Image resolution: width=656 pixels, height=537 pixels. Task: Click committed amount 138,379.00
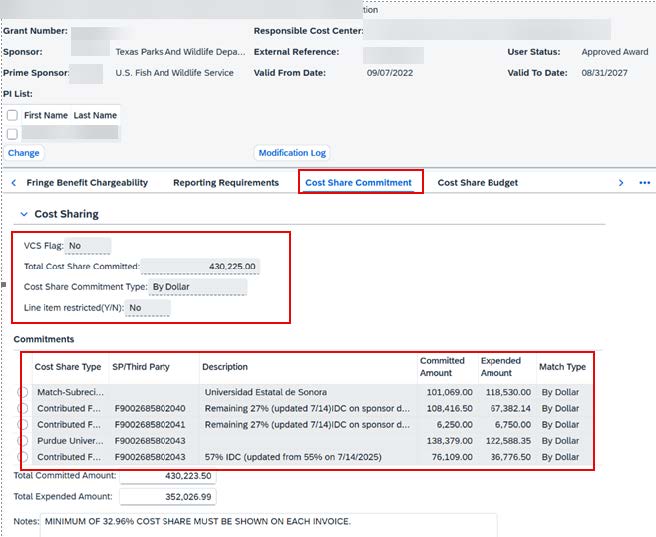pos(449,441)
